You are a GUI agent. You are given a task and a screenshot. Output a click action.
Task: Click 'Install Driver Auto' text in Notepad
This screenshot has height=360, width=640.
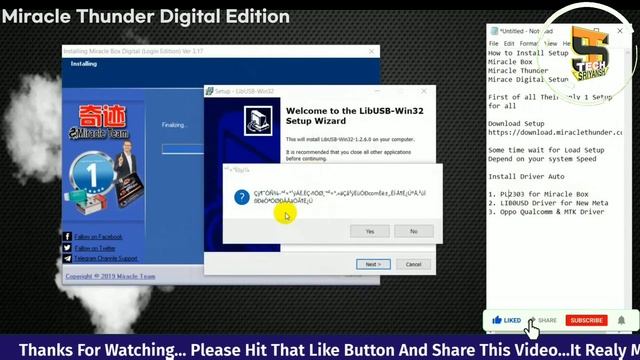click(526, 177)
